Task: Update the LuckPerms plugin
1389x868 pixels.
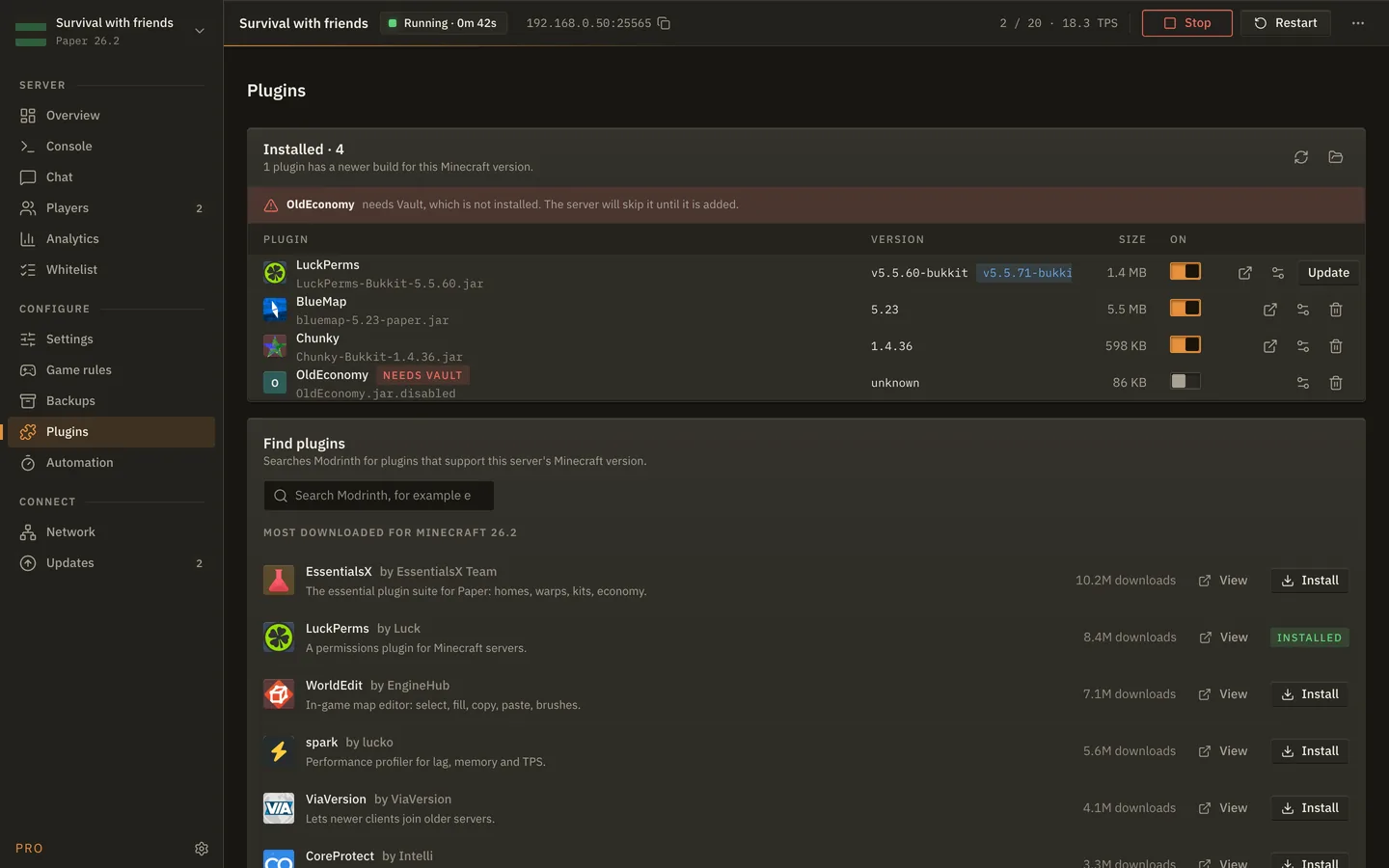Action: (1328, 273)
